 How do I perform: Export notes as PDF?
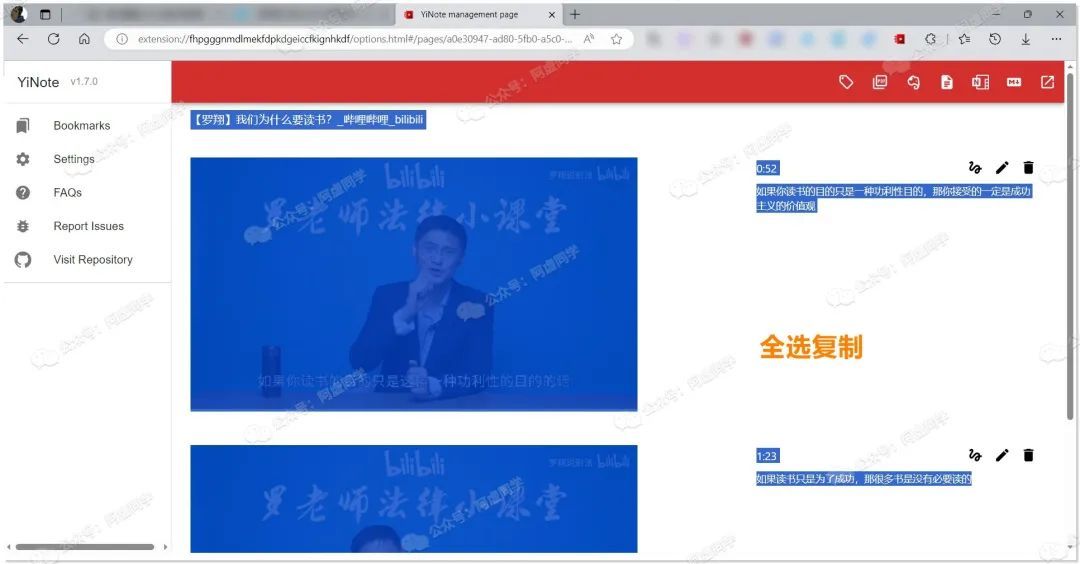(x=880, y=82)
